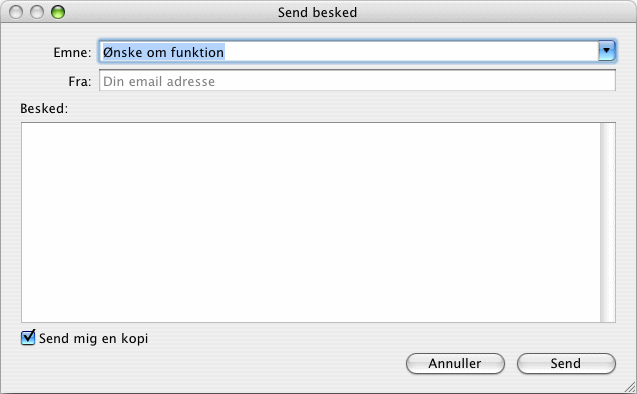Click the resize grip in window corner

tap(630, 387)
